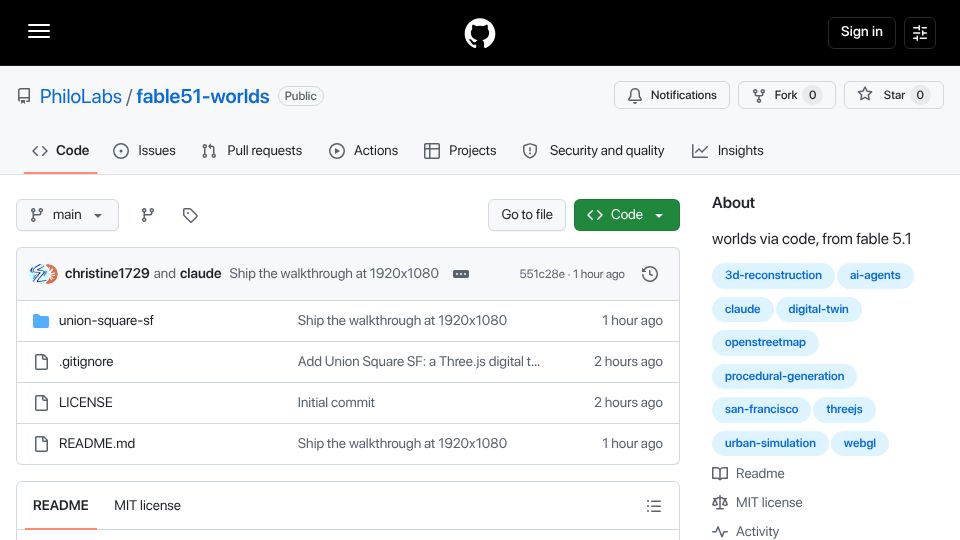
Task: Open commit hash 551c28e
Action: (x=542, y=274)
